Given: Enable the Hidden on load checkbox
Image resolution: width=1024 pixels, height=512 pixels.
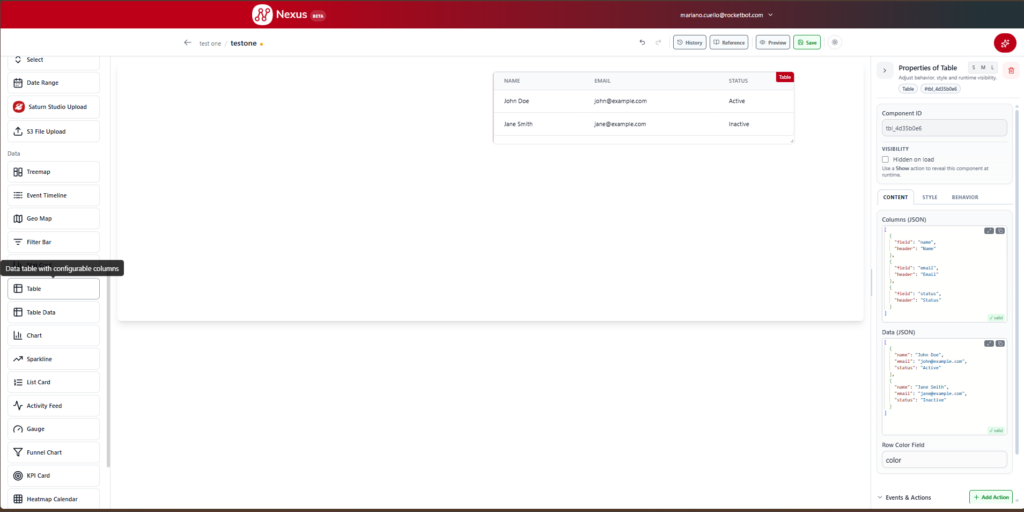Looking at the screenshot, I should coord(886,159).
